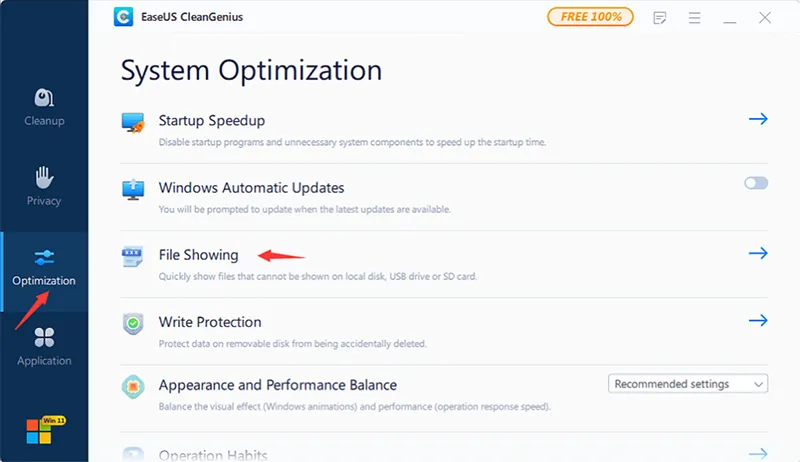800x462 pixels.
Task: Click the FREE 100% badge button
Action: [x=590, y=17]
